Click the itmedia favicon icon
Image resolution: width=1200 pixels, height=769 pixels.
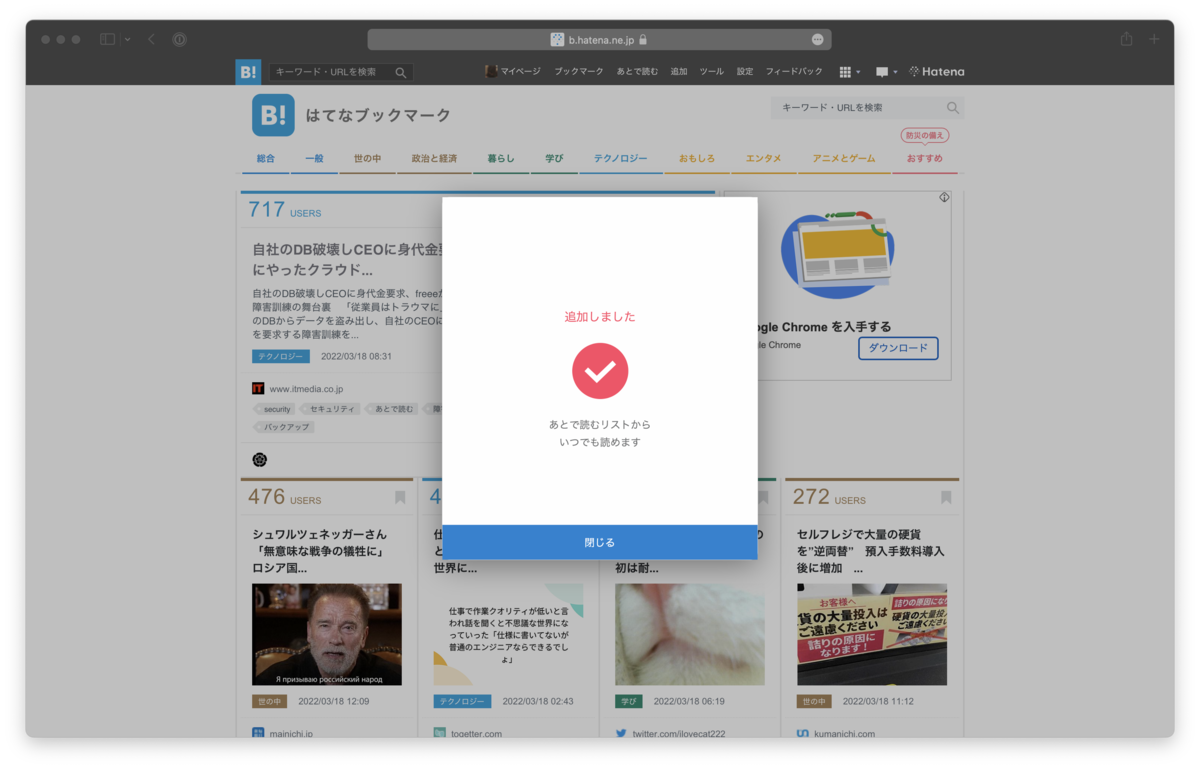258,389
